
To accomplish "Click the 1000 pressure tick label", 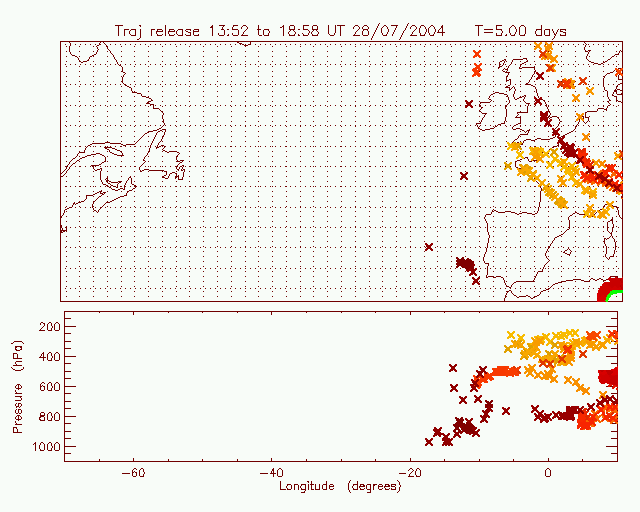I will point(45,447).
